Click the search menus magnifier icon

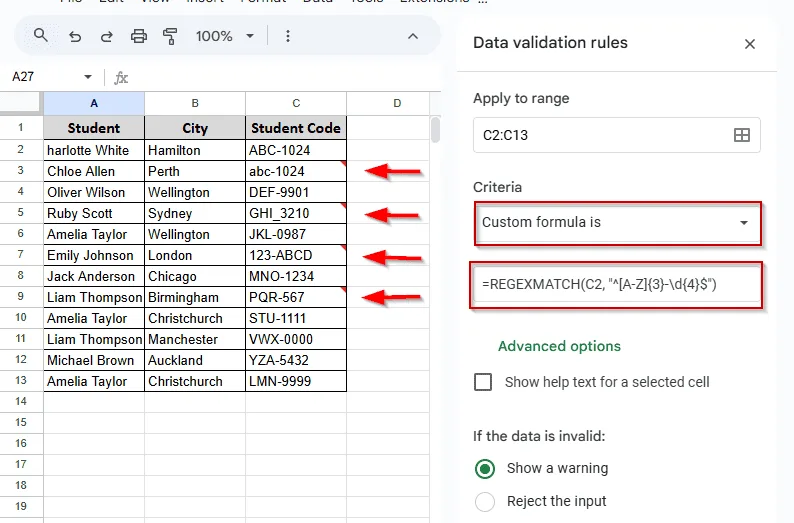click(41, 36)
